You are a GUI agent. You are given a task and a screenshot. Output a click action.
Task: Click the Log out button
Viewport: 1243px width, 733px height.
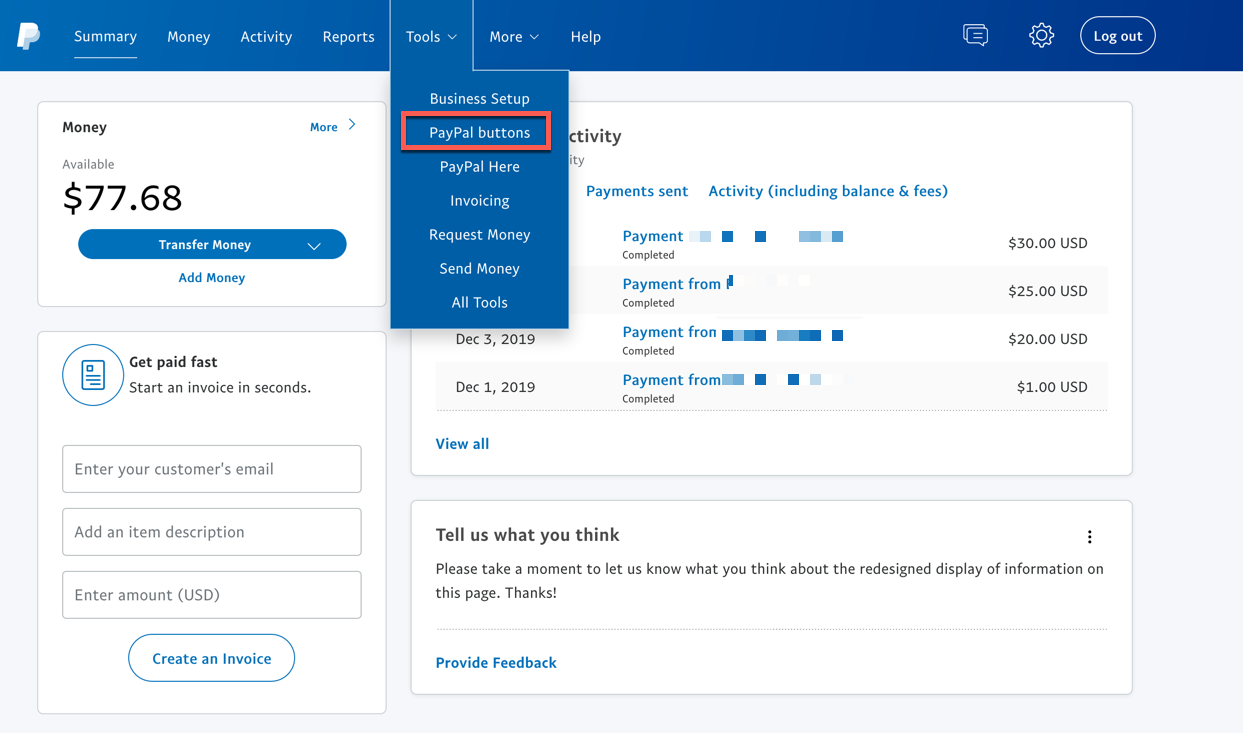point(1117,35)
